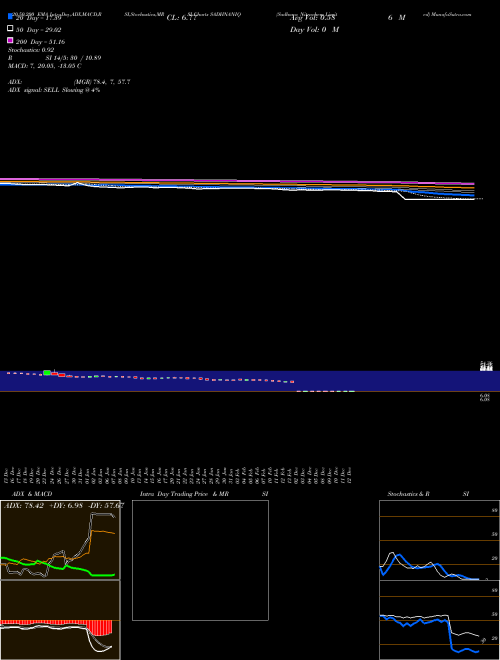Open the empty Intra Day Trading chart box

(x=200, y=560)
